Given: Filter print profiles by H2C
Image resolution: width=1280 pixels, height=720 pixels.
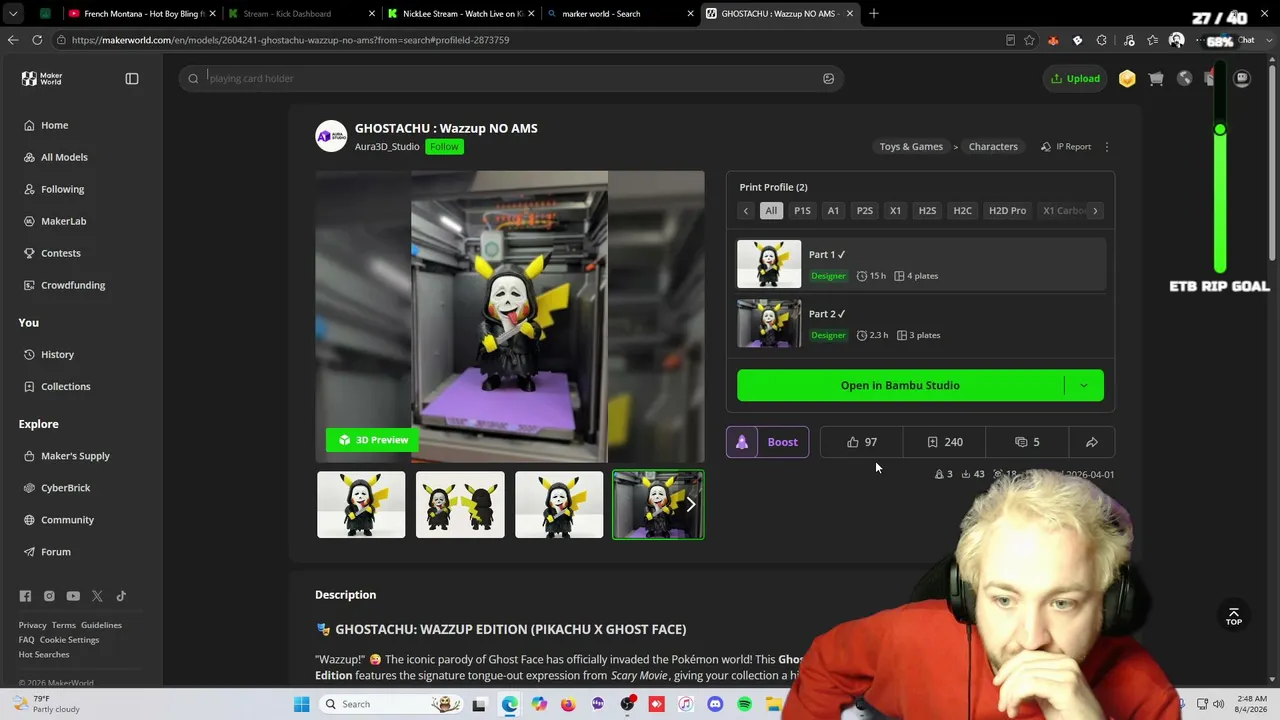Looking at the screenshot, I should pyautogui.click(x=962, y=211).
